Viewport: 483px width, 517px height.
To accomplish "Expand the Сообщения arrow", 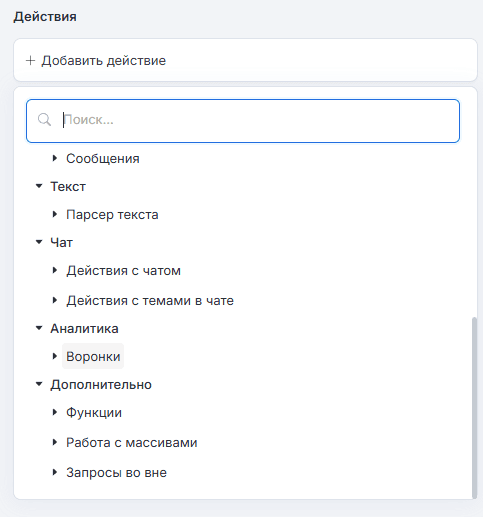I will [x=55, y=158].
